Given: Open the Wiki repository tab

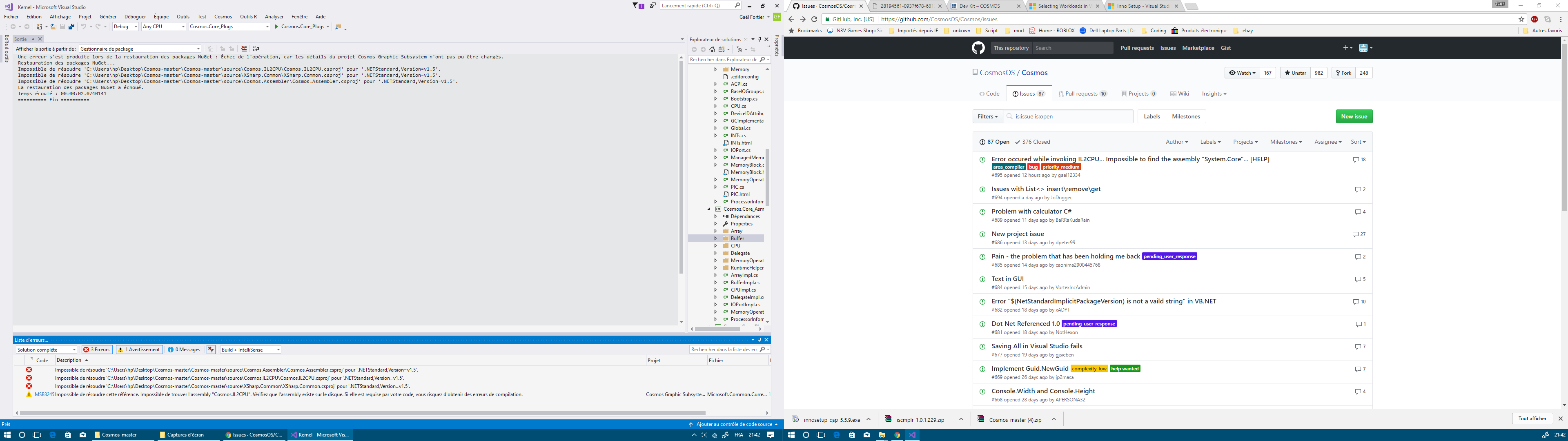Looking at the screenshot, I should 1180,94.
